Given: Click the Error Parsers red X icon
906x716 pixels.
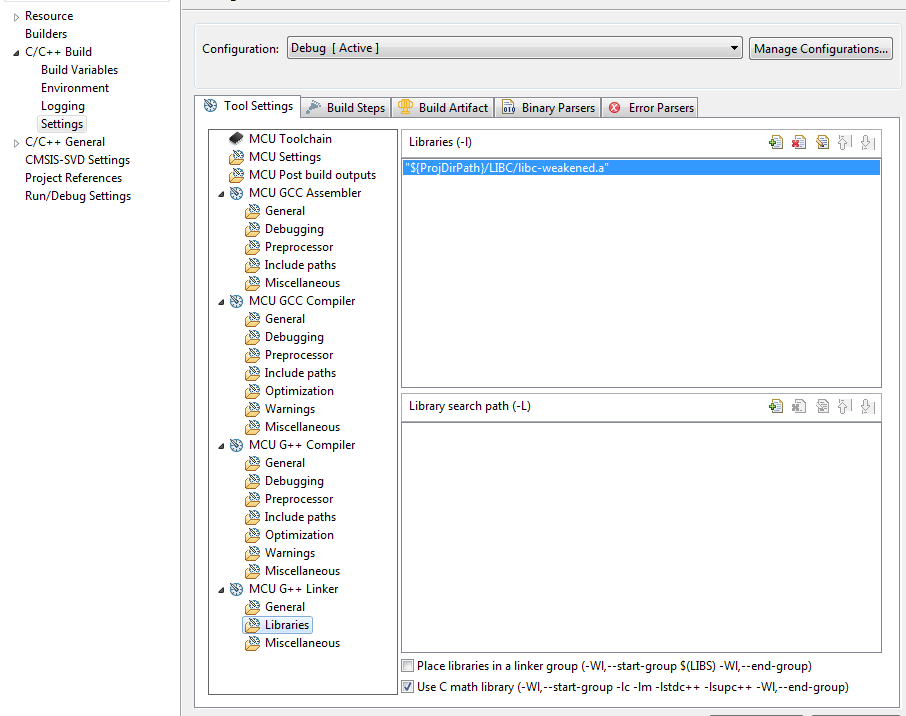Looking at the screenshot, I should (x=615, y=107).
